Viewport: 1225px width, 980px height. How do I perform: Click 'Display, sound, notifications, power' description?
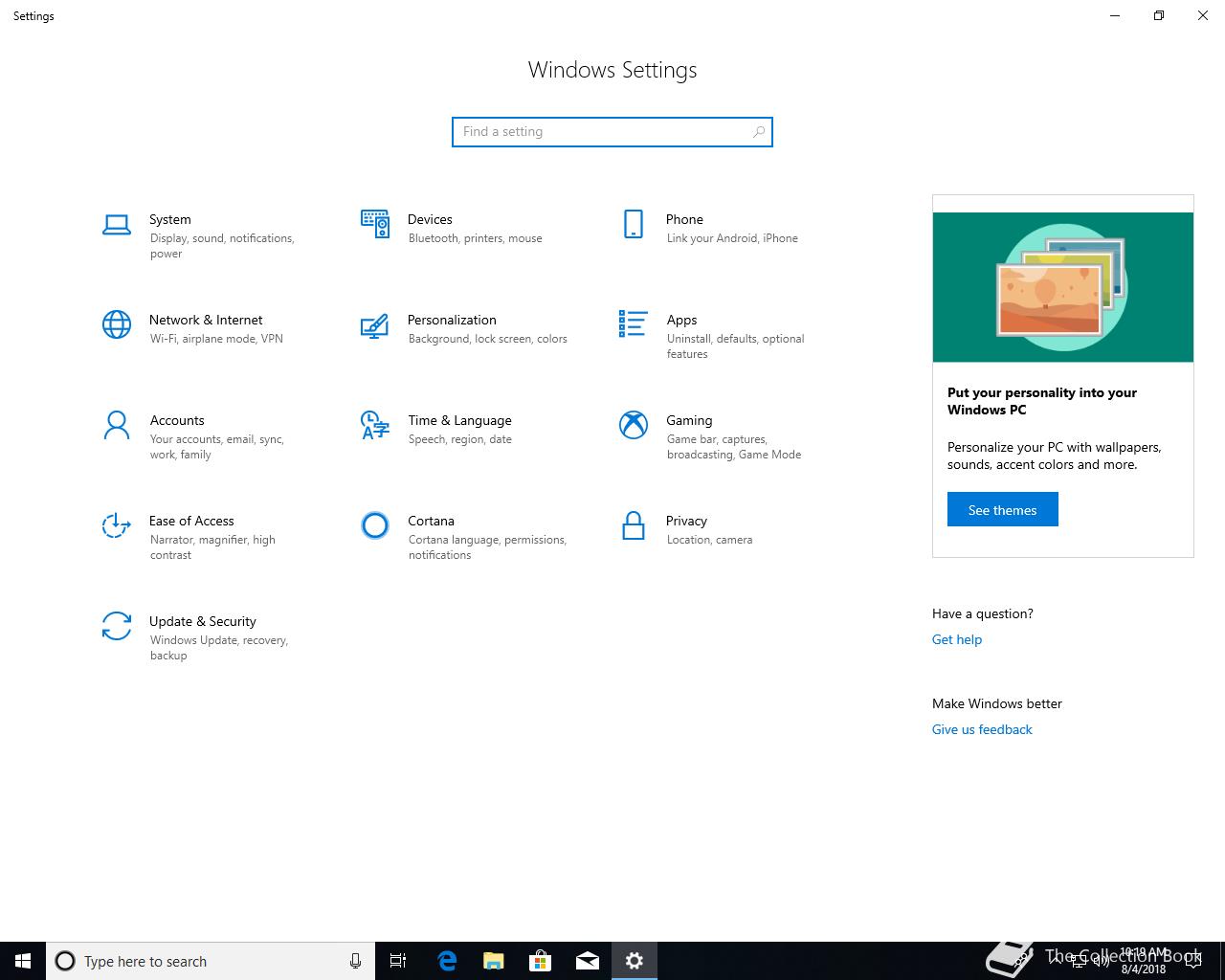coord(222,246)
